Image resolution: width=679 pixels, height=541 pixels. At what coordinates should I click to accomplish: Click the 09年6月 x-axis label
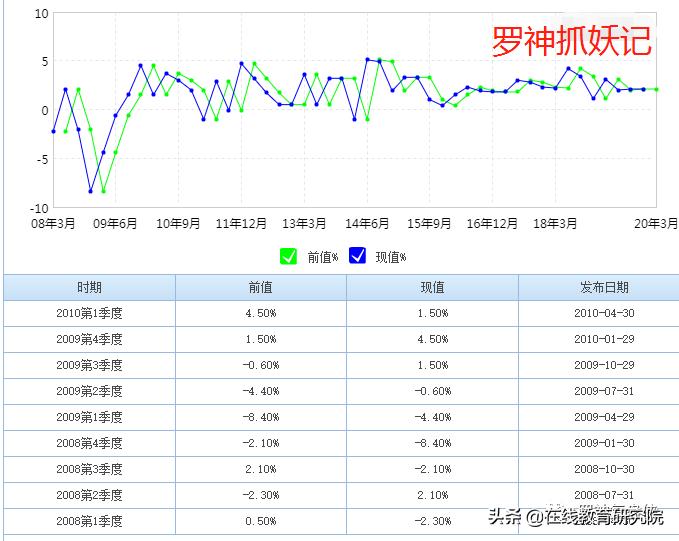[x=115, y=224]
